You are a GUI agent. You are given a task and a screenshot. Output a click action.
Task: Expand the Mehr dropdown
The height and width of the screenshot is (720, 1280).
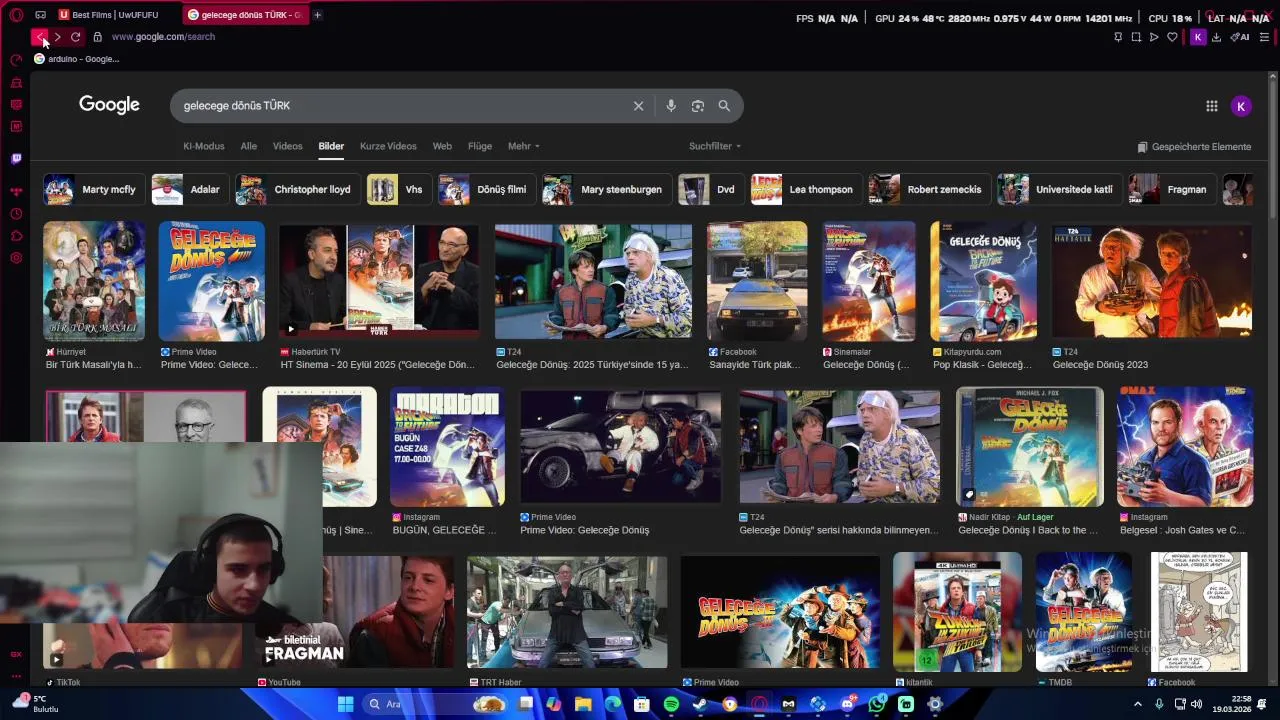pos(523,146)
